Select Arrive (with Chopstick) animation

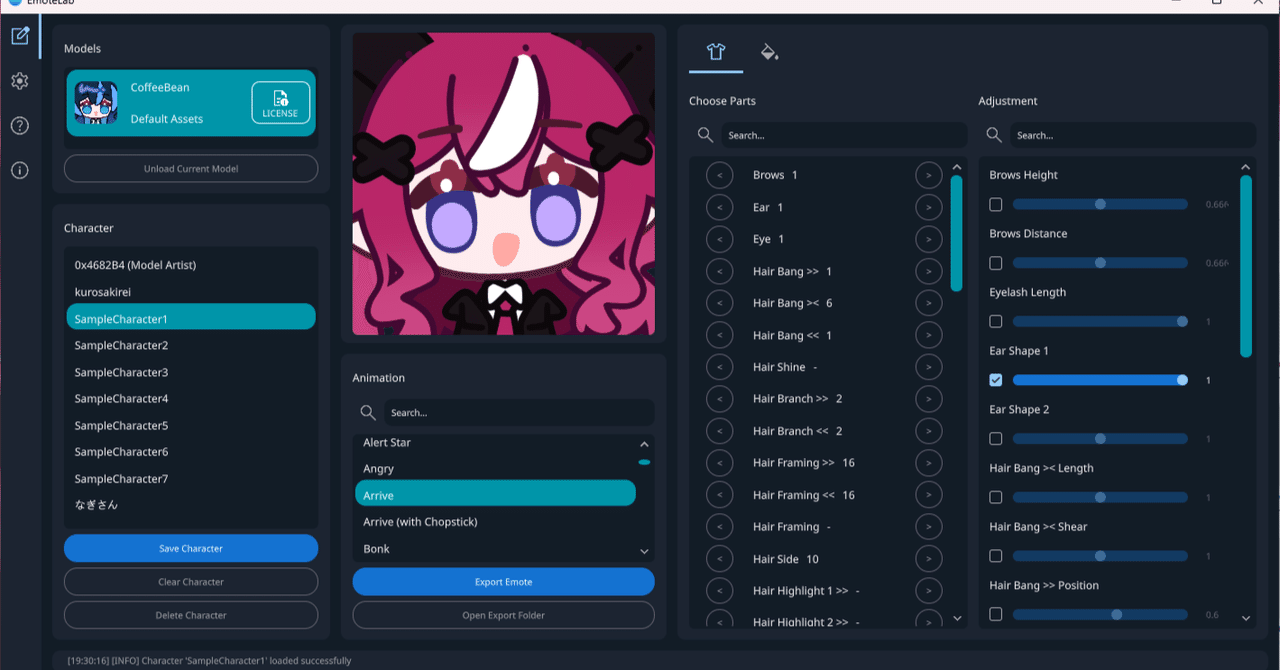(495, 522)
